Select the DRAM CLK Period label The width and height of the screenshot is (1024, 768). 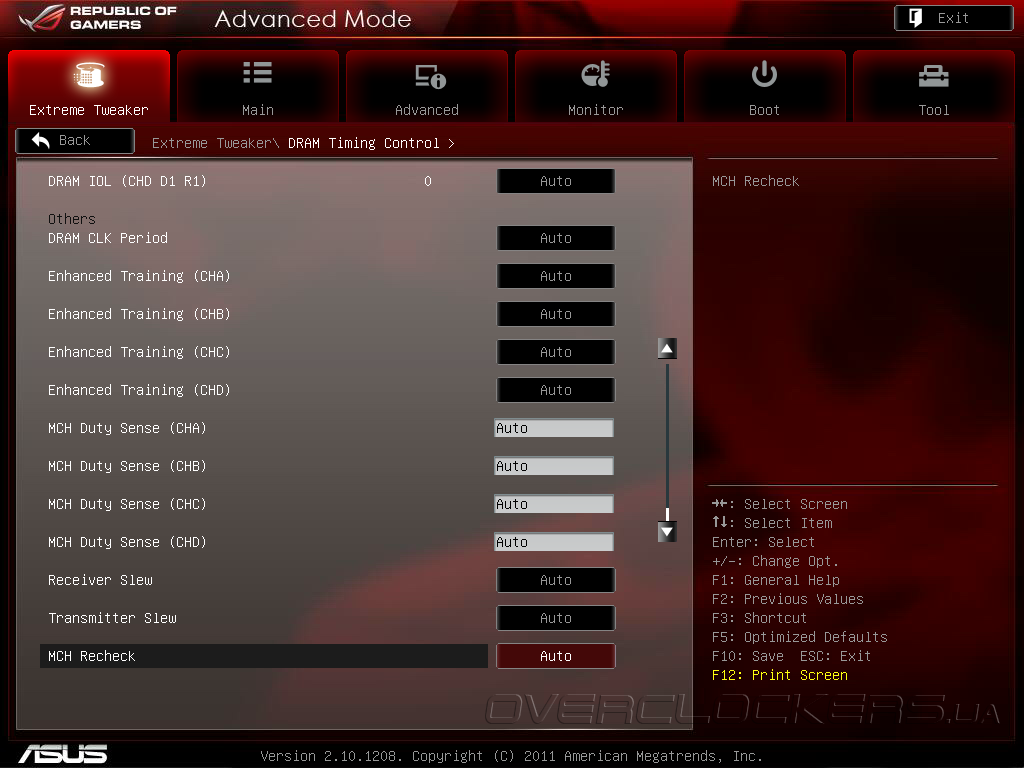point(108,238)
